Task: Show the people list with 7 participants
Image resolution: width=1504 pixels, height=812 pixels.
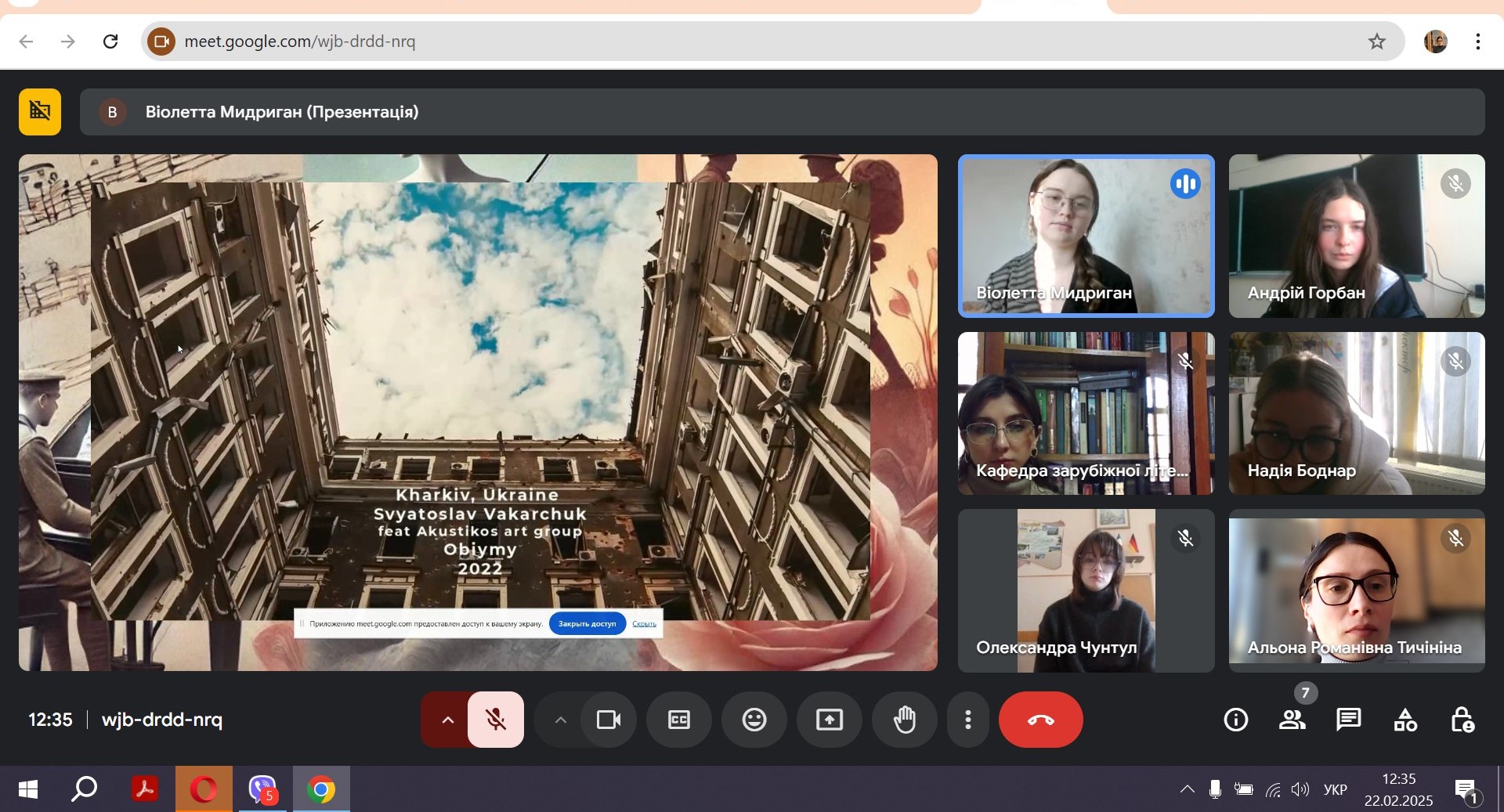Action: pos(1292,720)
